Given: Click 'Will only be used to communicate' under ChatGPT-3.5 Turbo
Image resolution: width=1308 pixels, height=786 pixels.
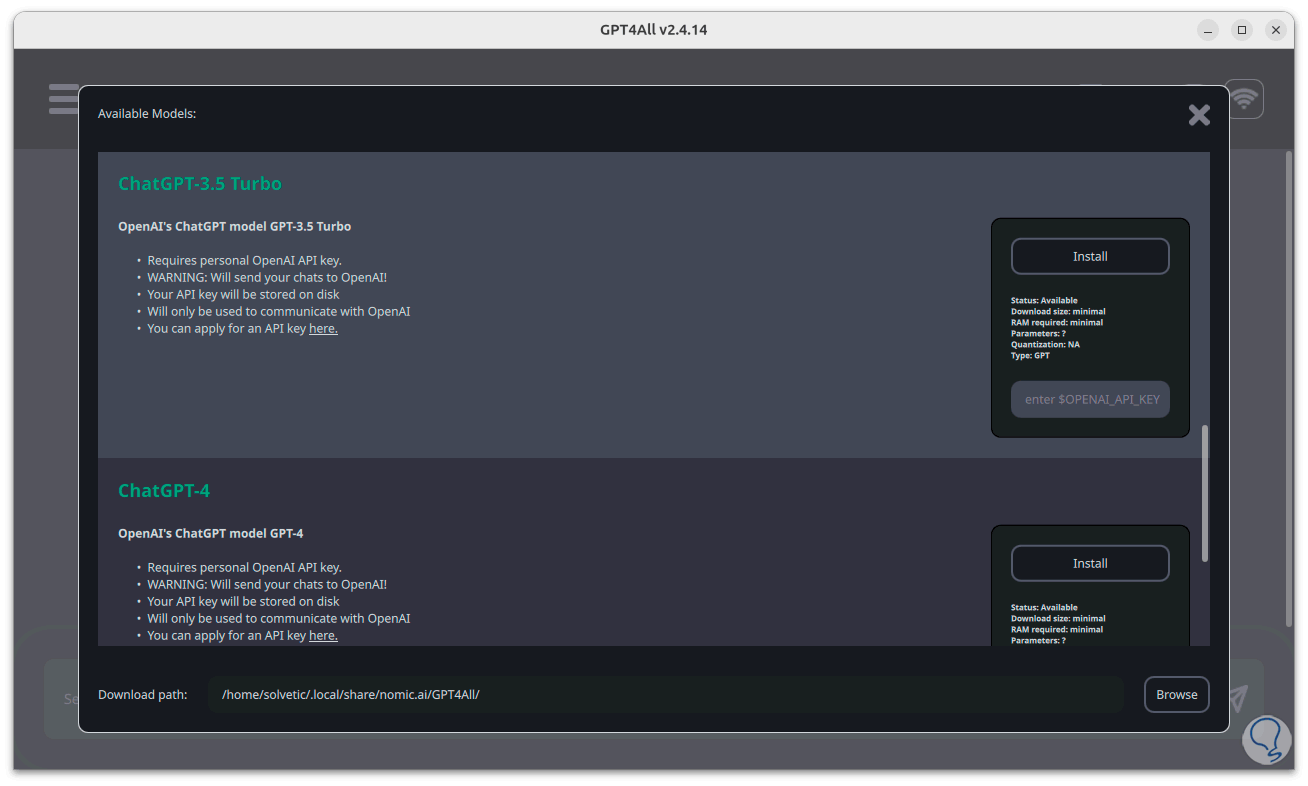Looking at the screenshot, I should tap(279, 312).
